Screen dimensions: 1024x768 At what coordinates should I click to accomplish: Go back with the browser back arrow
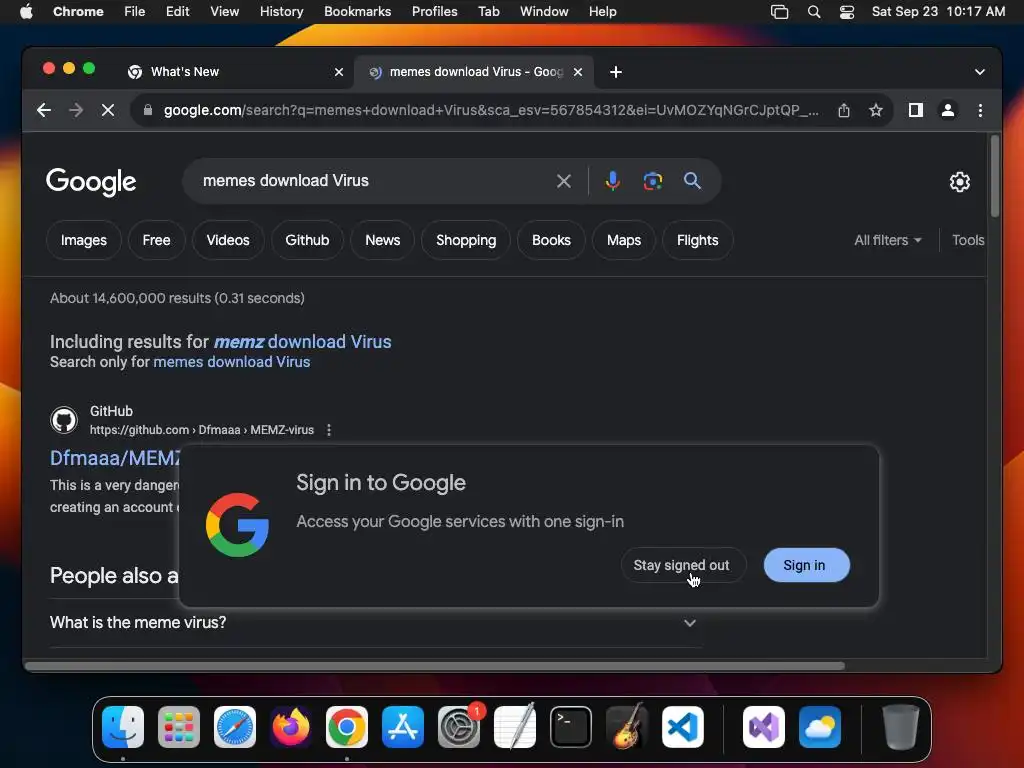click(44, 110)
